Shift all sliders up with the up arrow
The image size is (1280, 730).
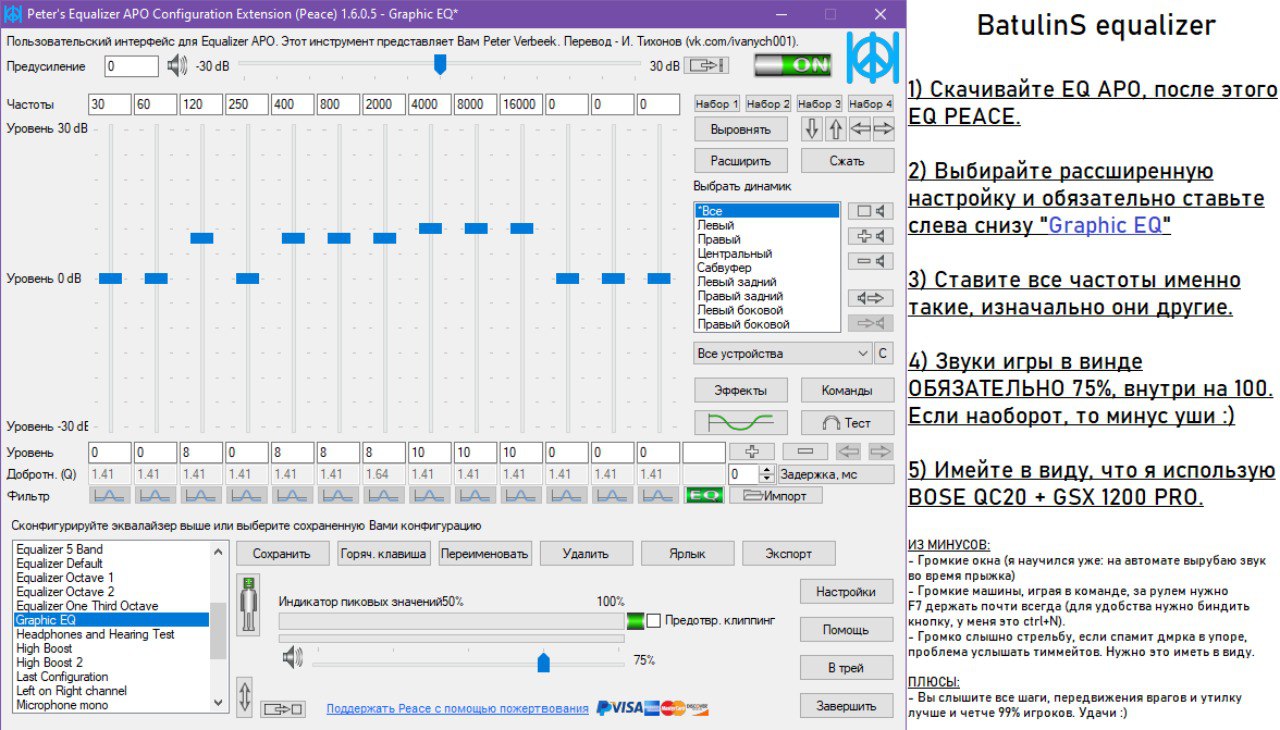(x=836, y=129)
